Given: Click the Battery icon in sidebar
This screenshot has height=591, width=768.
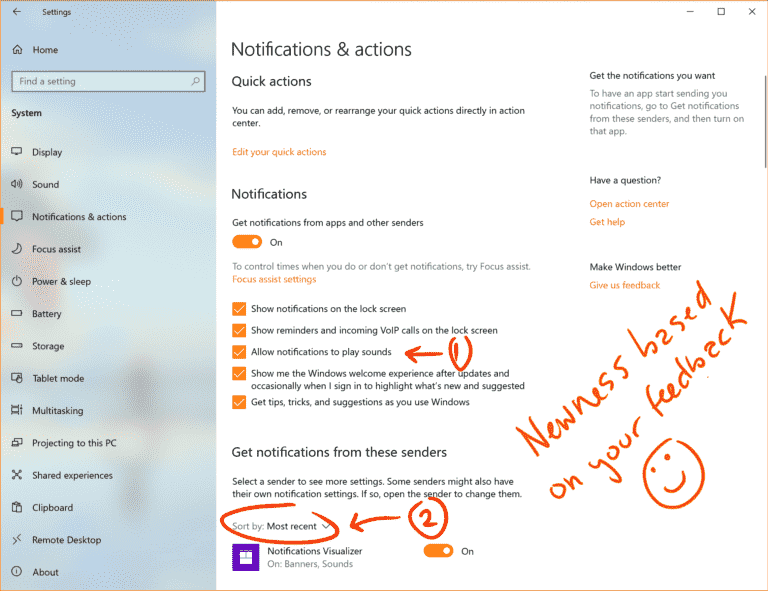Looking at the screenshot, I should coord(17,313).
